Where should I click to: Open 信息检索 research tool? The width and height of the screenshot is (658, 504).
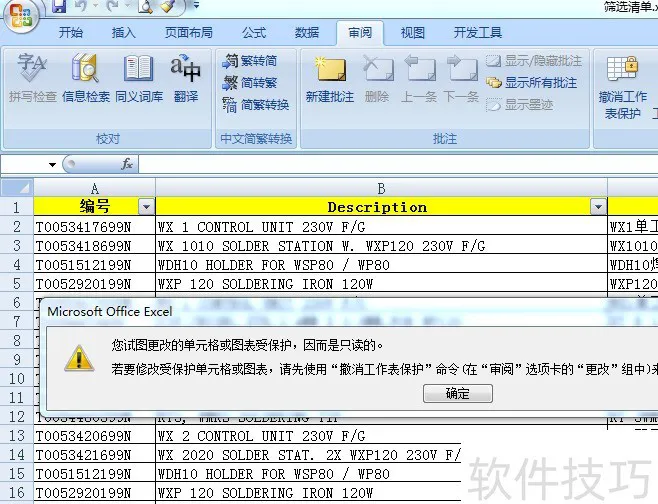(x=86, y=78)
